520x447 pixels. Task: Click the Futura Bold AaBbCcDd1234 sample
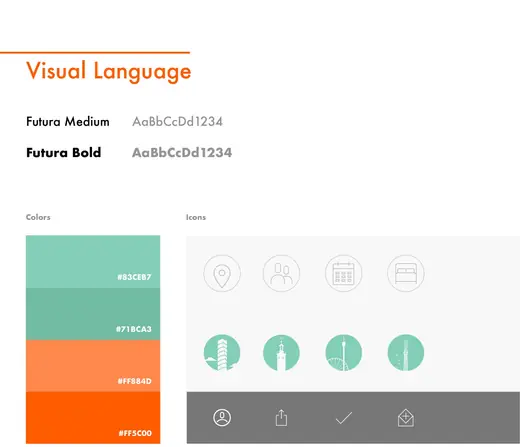tap(182, 153)
